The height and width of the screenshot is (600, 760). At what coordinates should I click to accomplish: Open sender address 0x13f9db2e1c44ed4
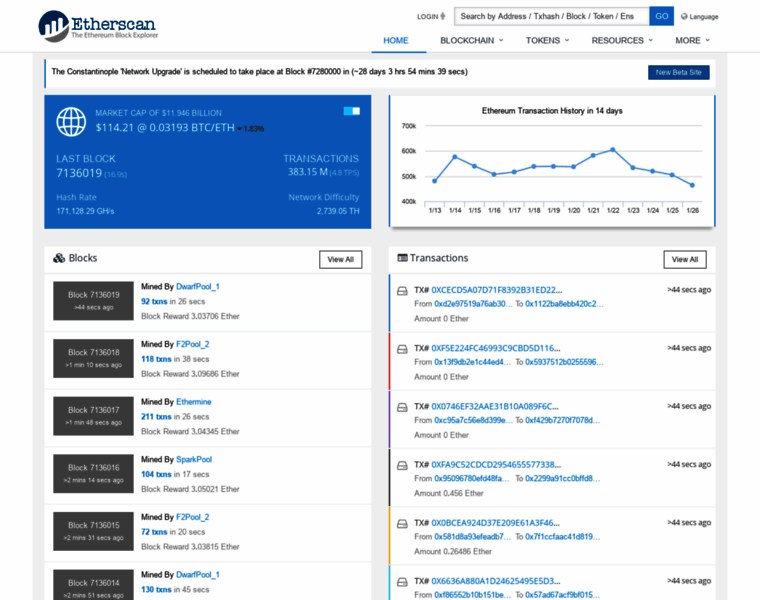click(x=473, y=362)
